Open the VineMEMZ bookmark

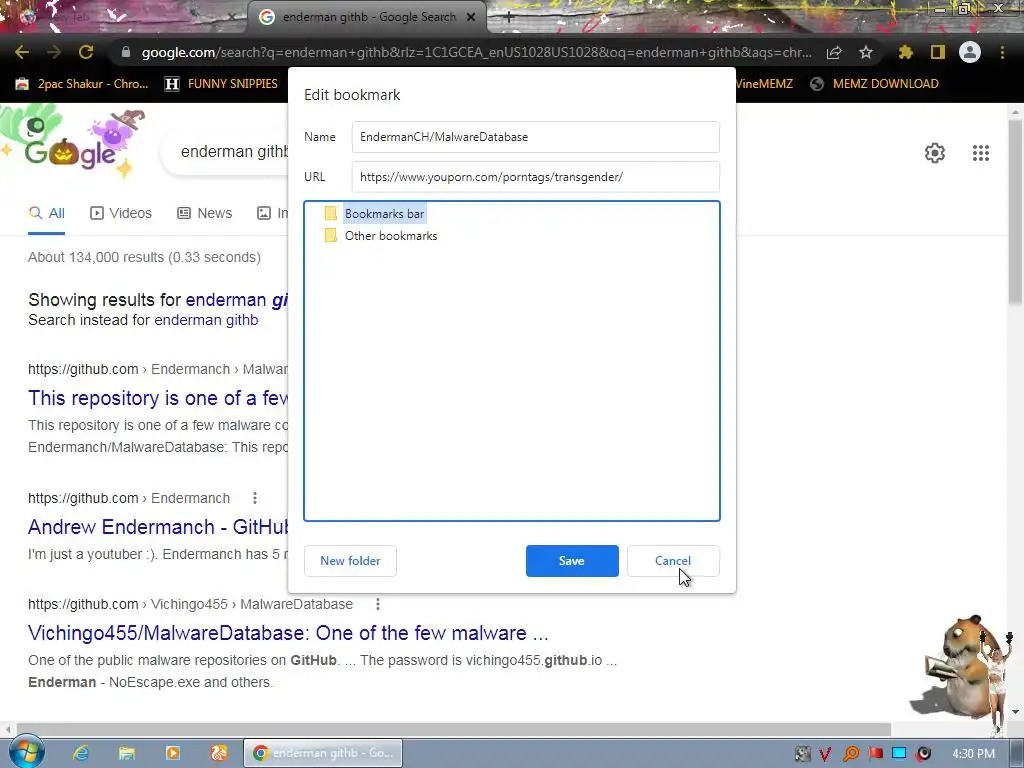point(764,84)
